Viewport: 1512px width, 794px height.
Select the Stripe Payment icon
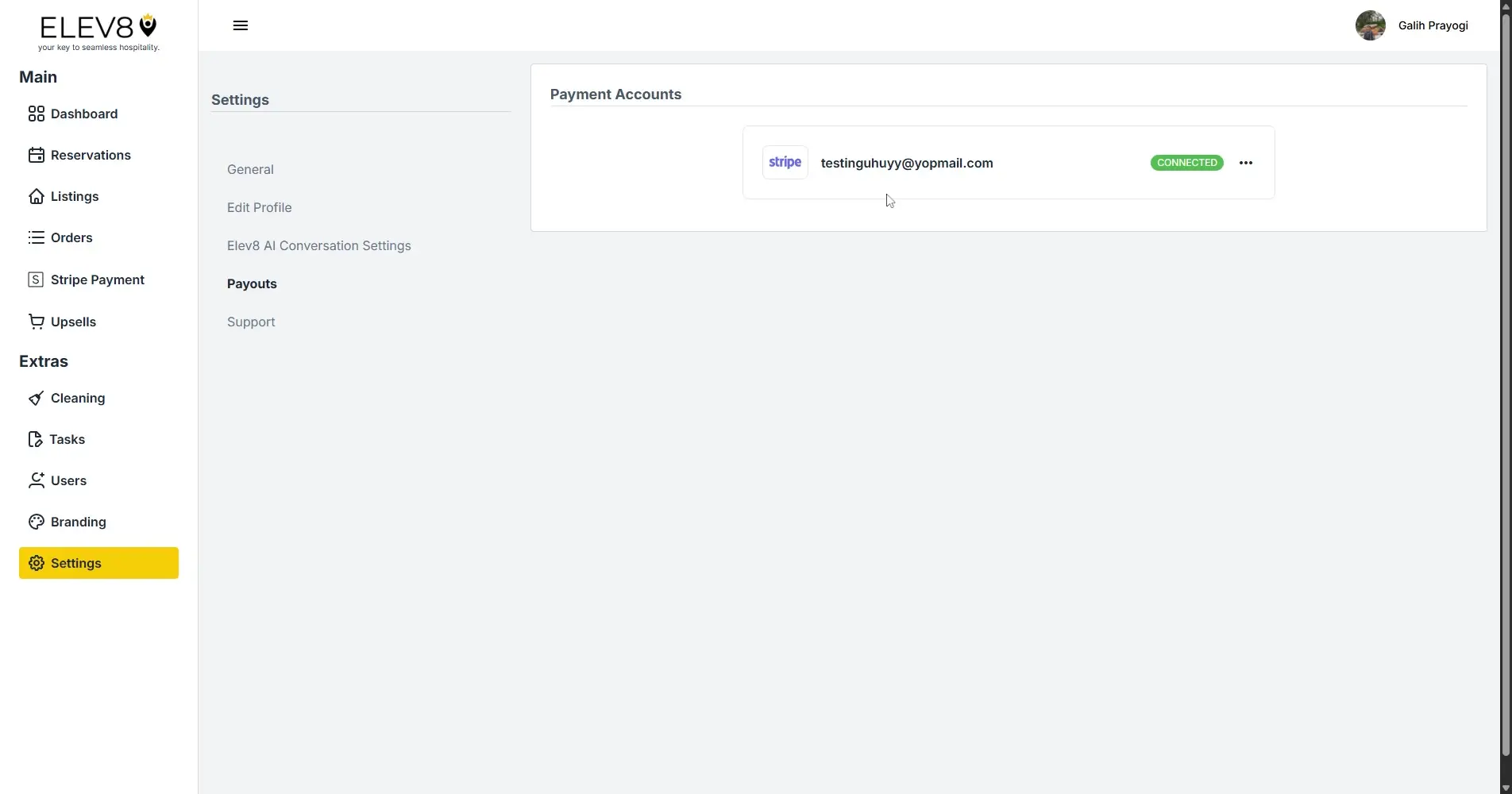(36, 279)
